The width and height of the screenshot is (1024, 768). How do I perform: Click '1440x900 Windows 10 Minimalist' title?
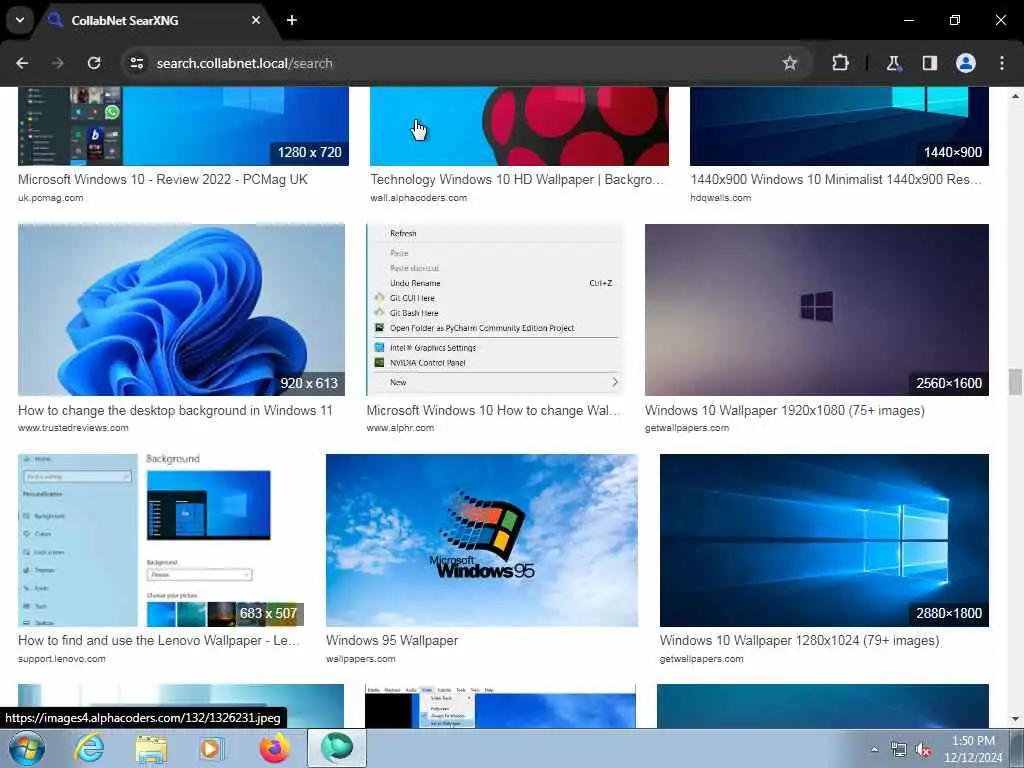(836, 179)
